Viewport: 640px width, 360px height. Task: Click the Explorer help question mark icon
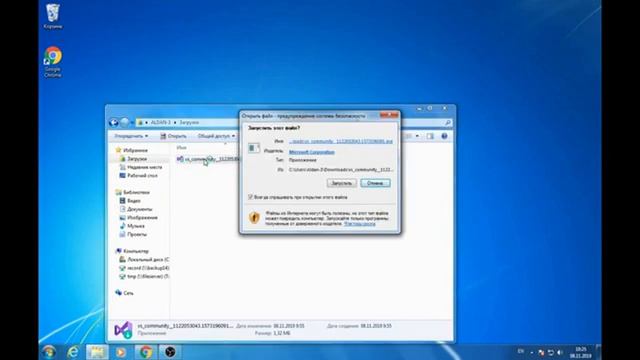[444, 136]
